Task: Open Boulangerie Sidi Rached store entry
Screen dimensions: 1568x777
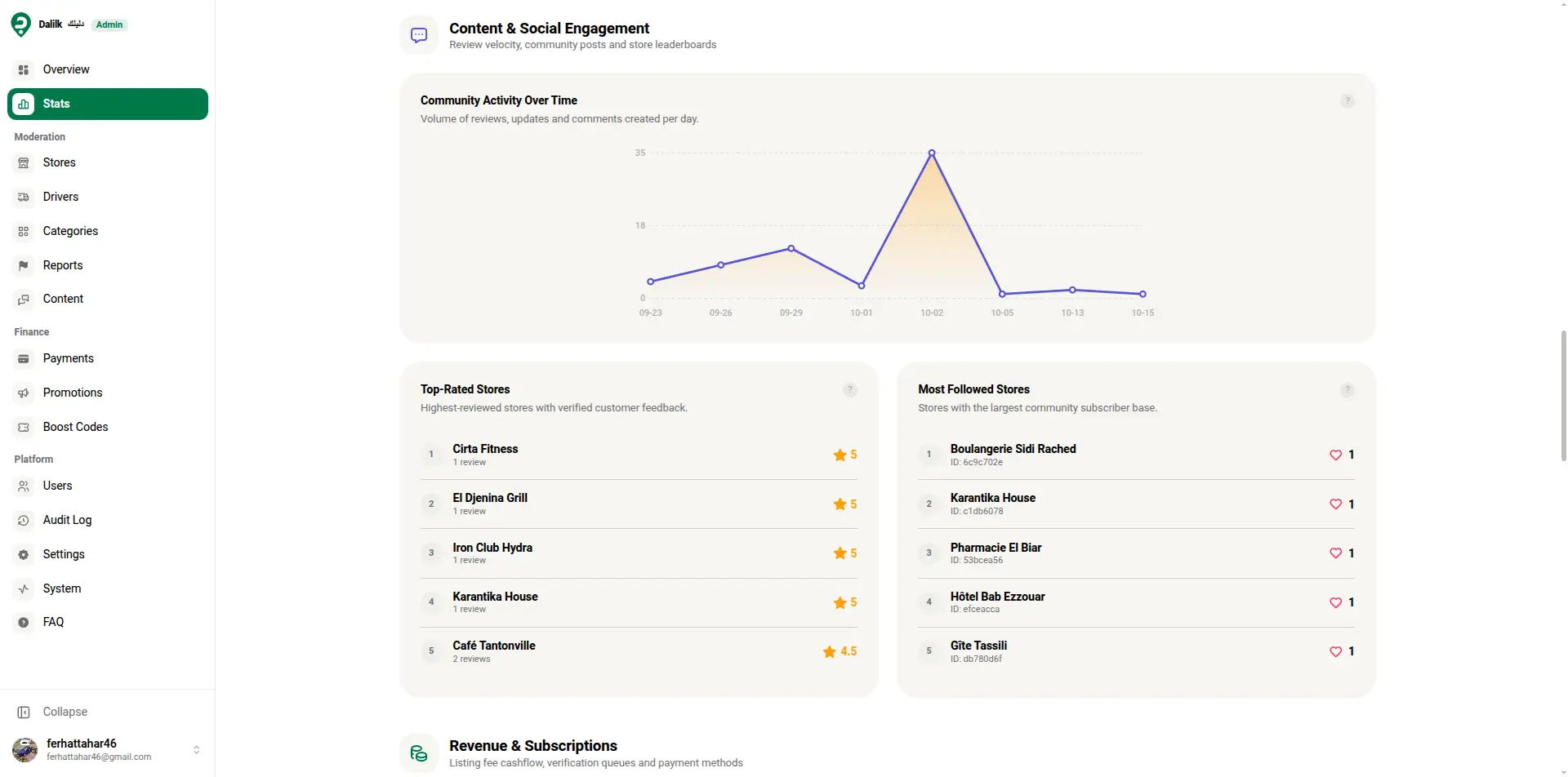Action: (1136, 455)
